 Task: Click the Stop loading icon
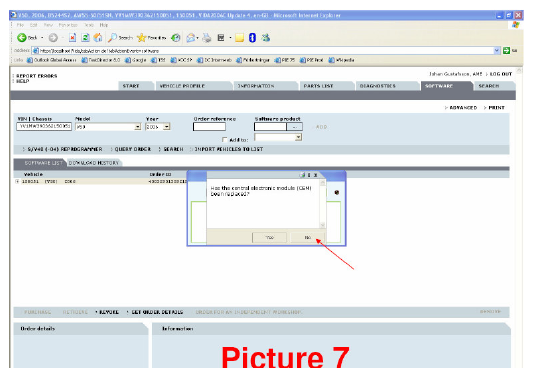(x=72, y=38)
